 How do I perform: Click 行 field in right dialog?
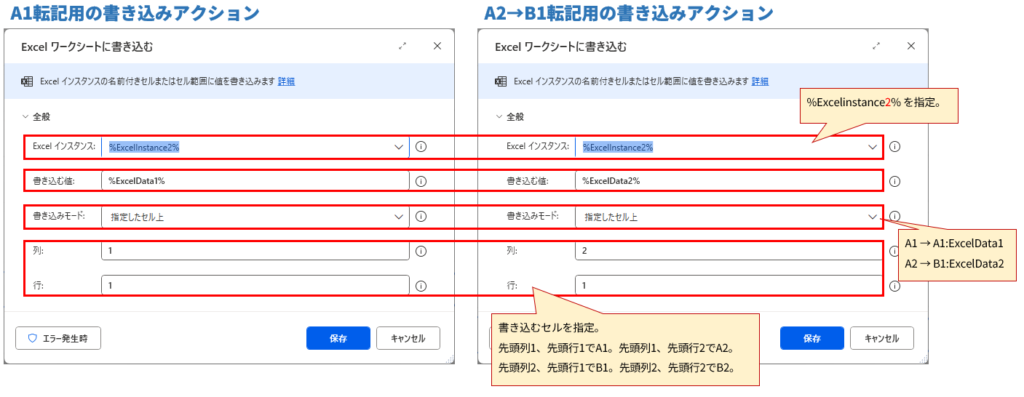tap(729, 285)
